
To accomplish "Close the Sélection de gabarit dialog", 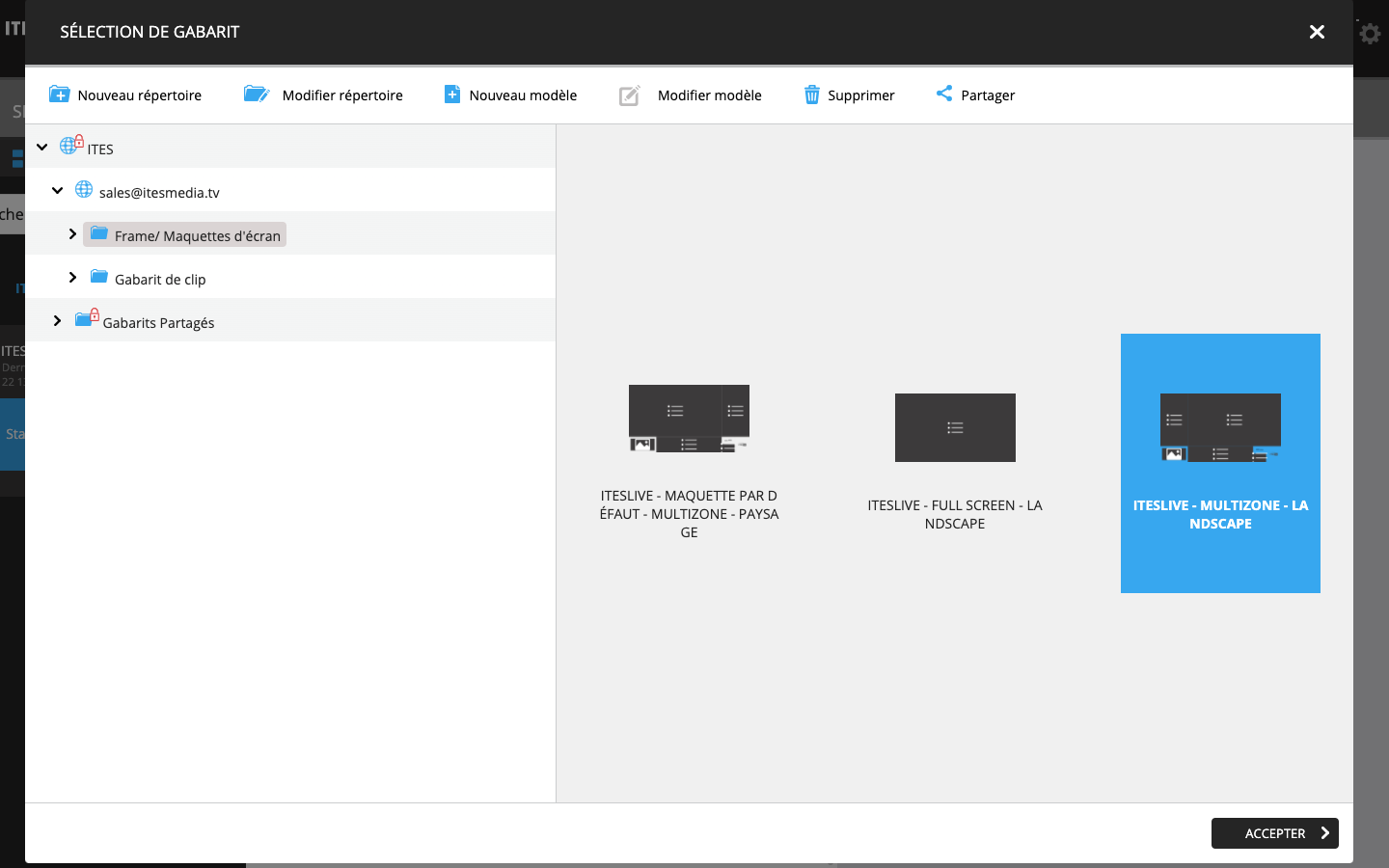I will pos(1317,32).
